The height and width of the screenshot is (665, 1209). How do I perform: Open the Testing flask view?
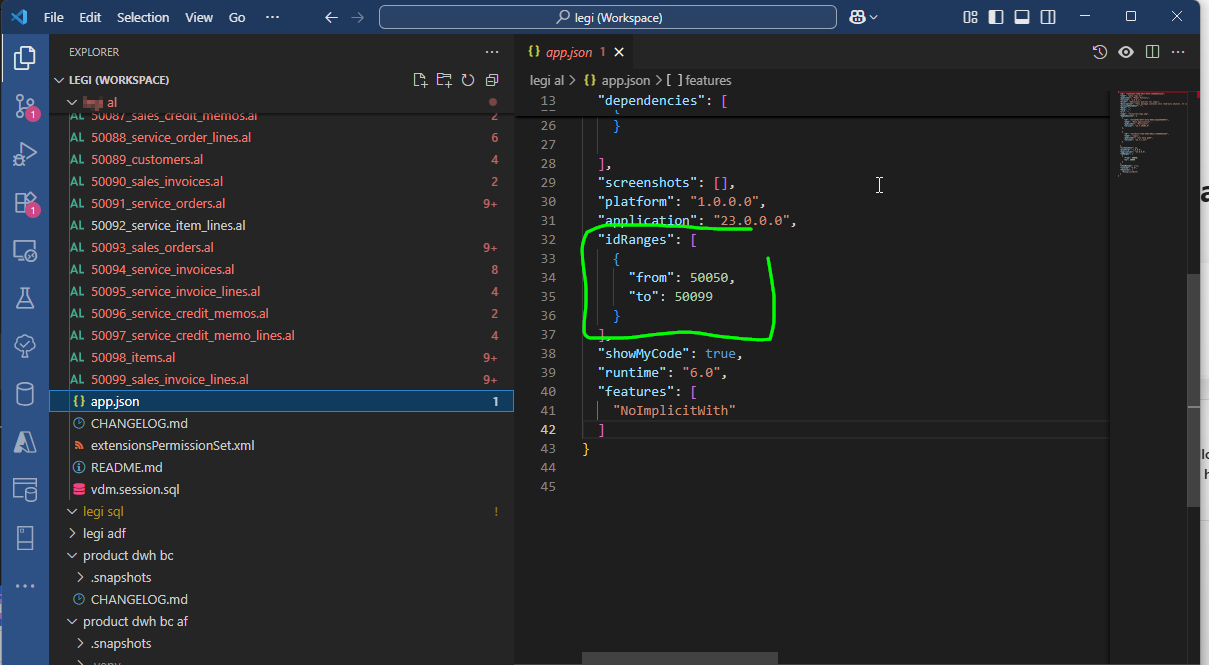pos(25,298)
